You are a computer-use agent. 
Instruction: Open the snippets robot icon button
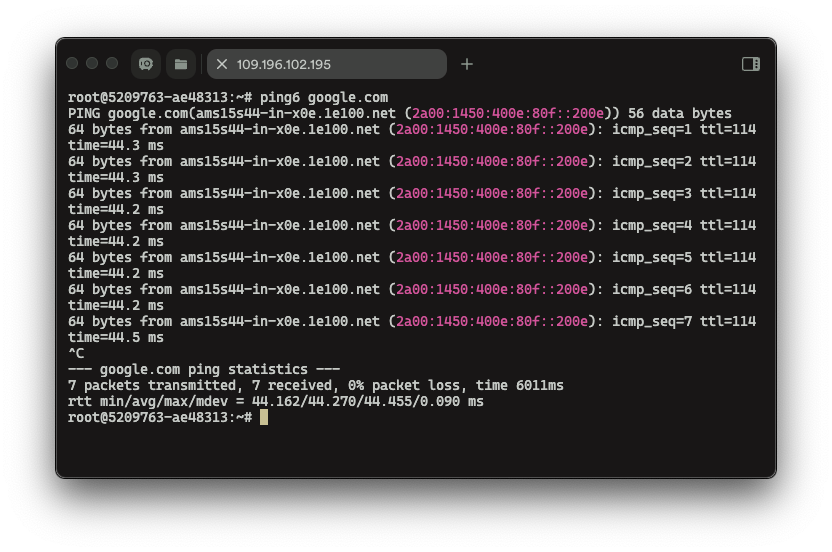click(x=146, y=64)
